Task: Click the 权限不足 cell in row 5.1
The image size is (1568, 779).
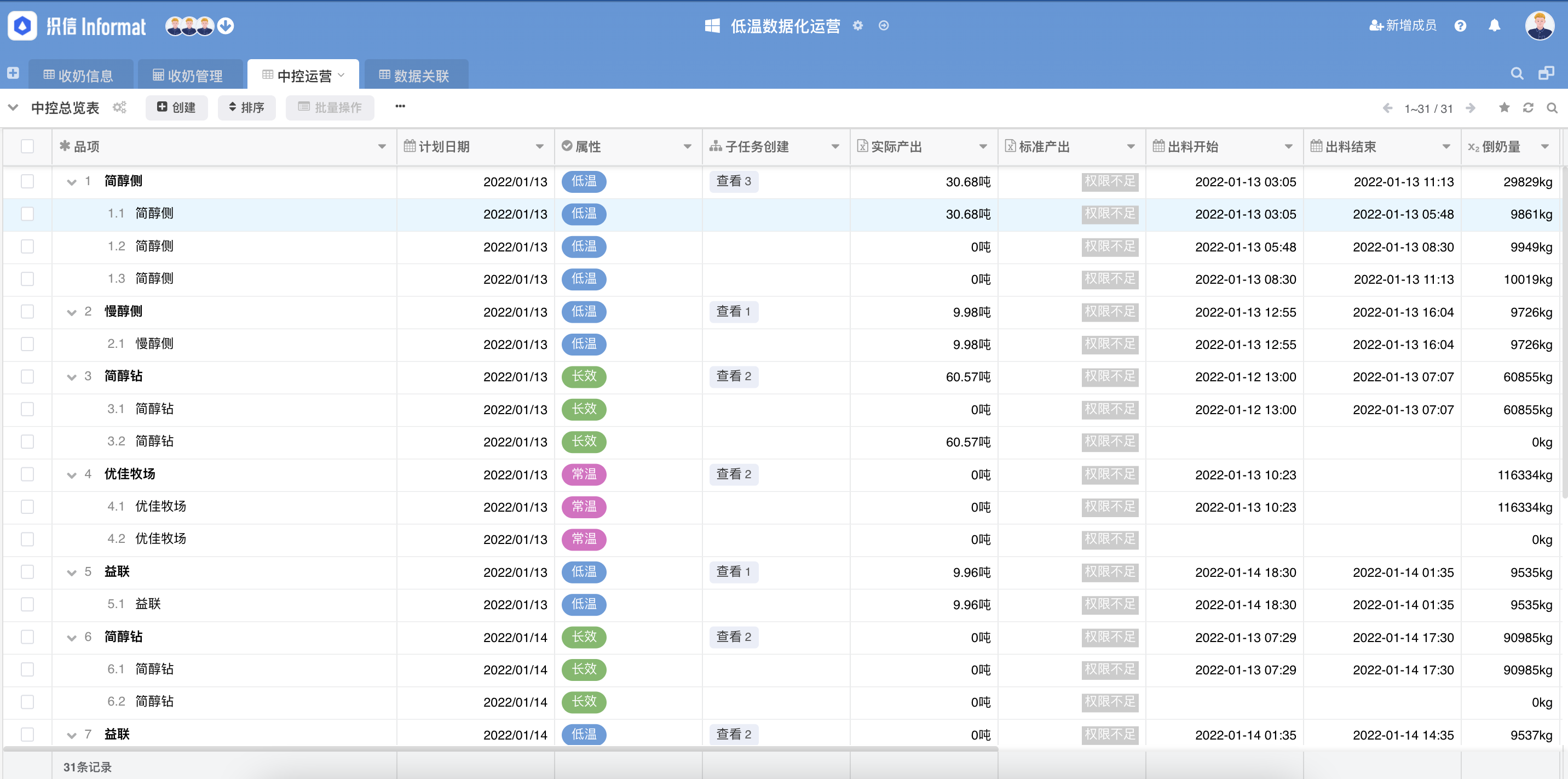Action: click(1110, 605)
